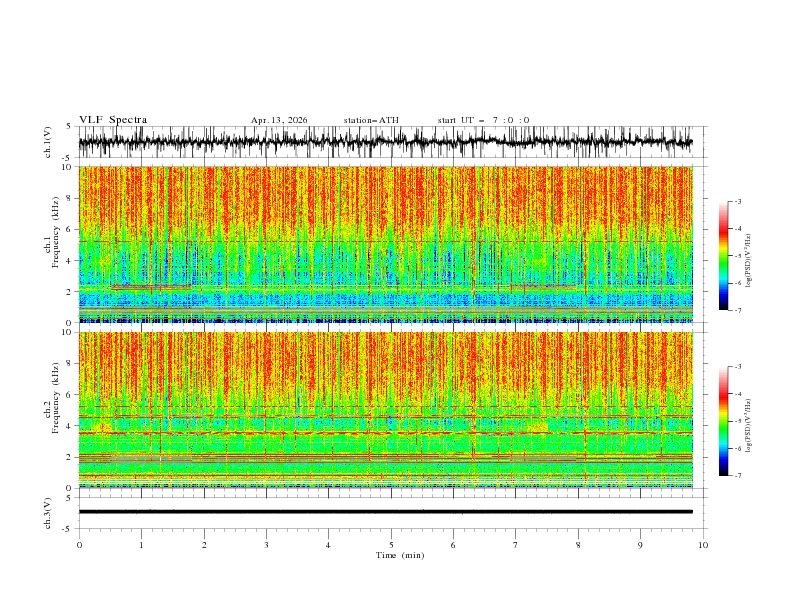
Task: Click time axis tick label "1"
Action: [141, 545]
